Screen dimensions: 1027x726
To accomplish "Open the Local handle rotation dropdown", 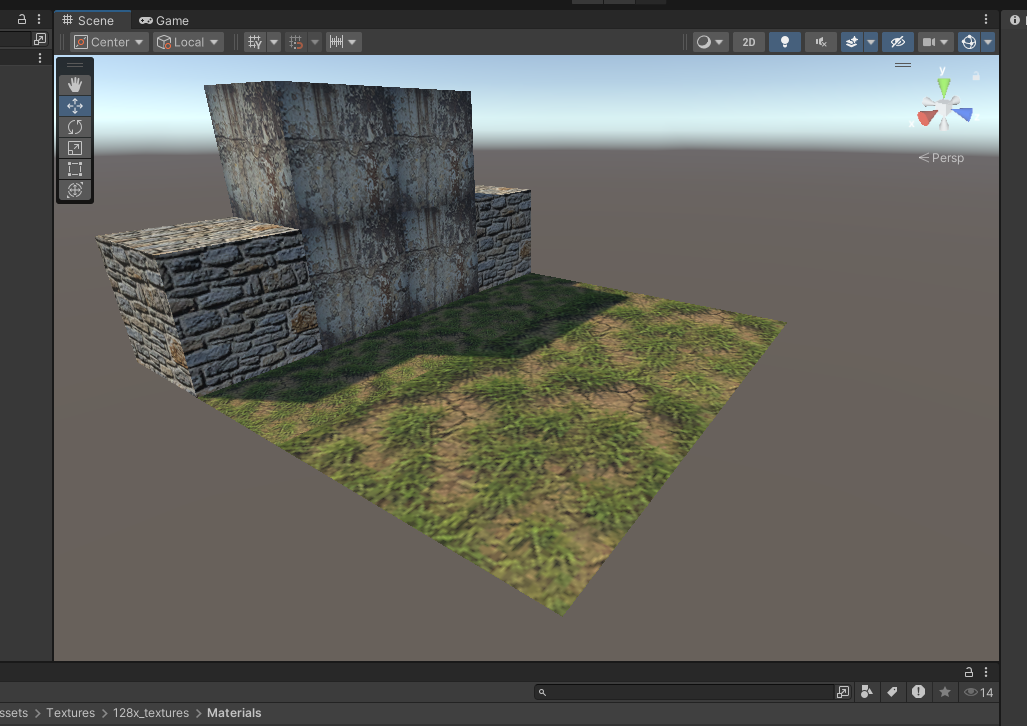I will pyautogui.click(x=189, y=42).
